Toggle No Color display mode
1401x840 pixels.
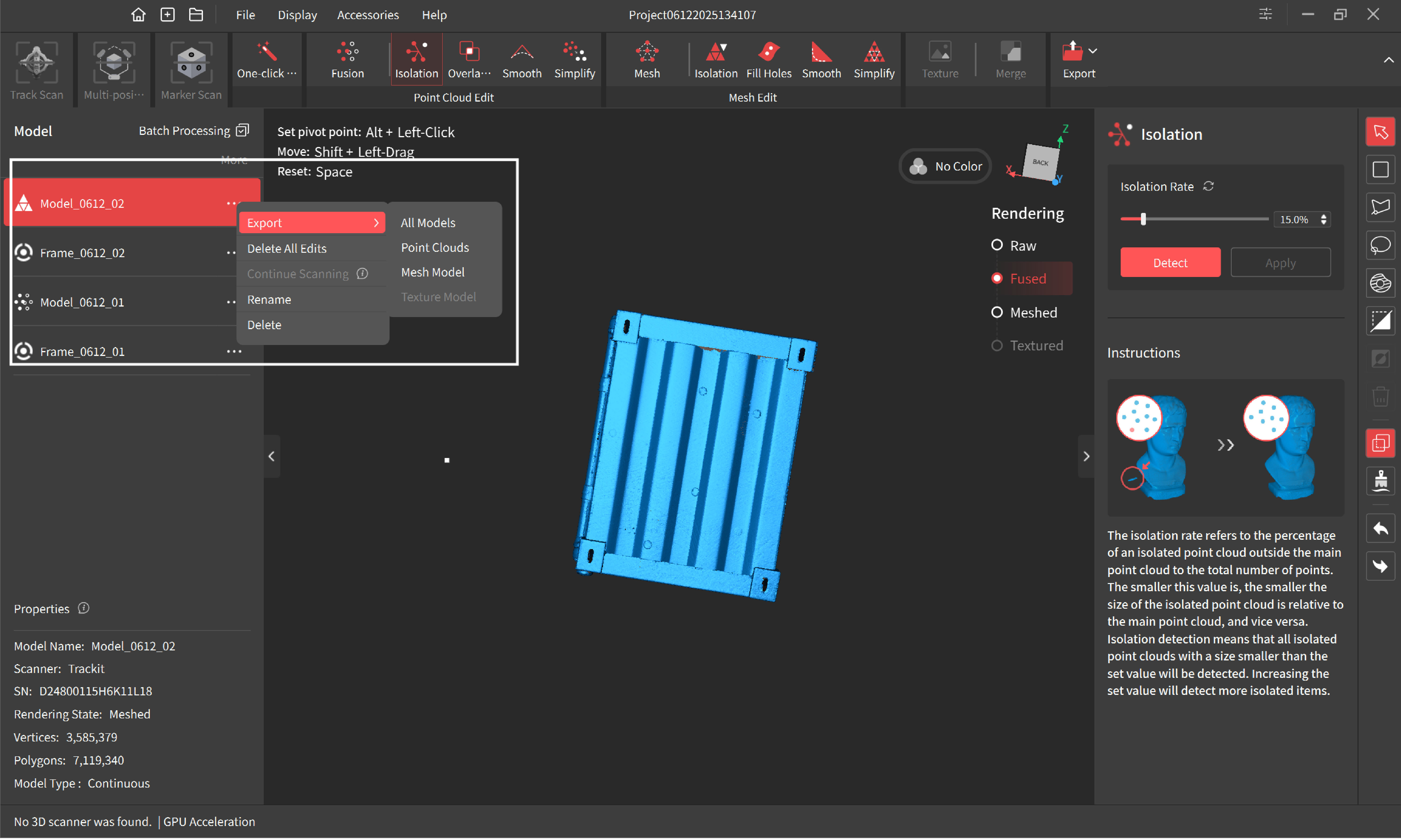tap(945, 166)
